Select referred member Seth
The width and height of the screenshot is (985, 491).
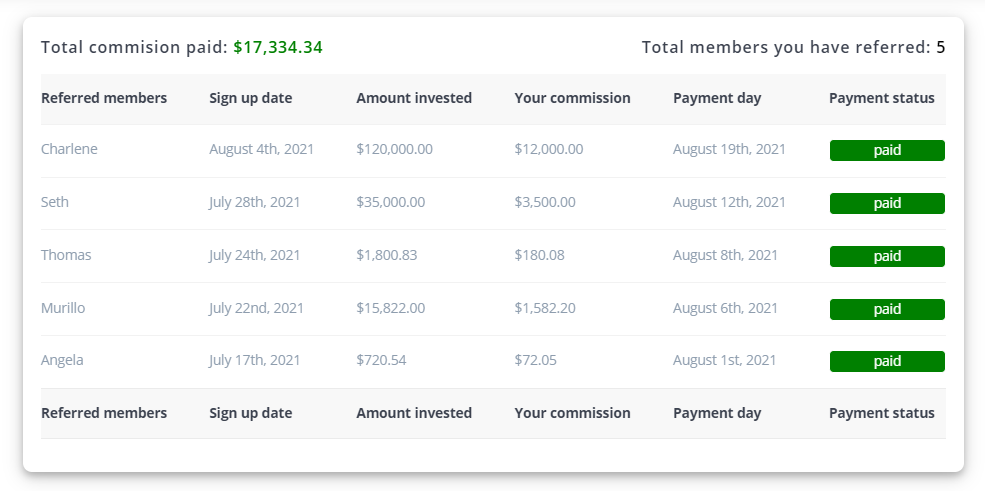click(x=55, y=202)
